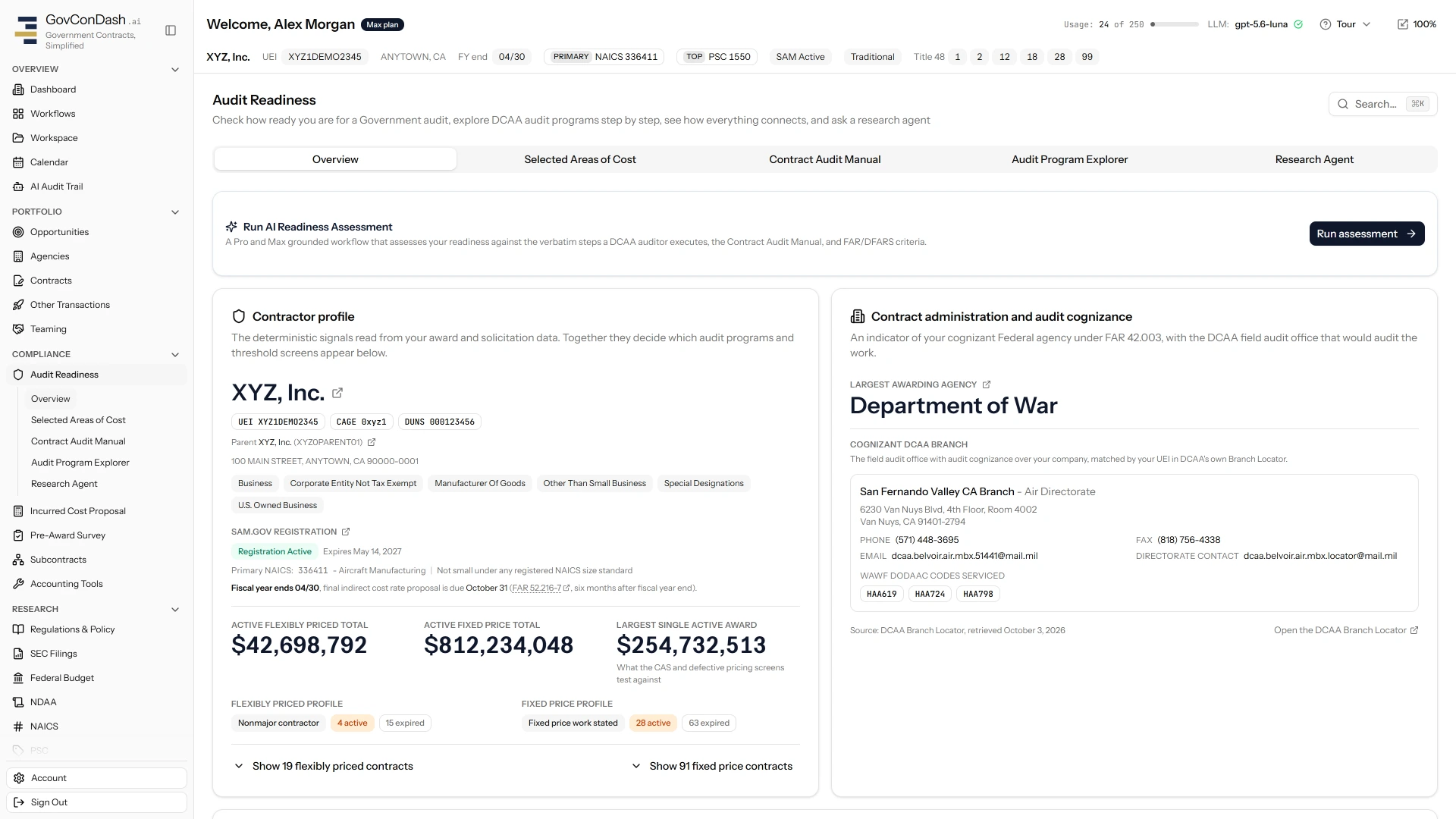Click the Sign Out button
The width and height of the screenshot is (1456, 819).
[96, 802]
